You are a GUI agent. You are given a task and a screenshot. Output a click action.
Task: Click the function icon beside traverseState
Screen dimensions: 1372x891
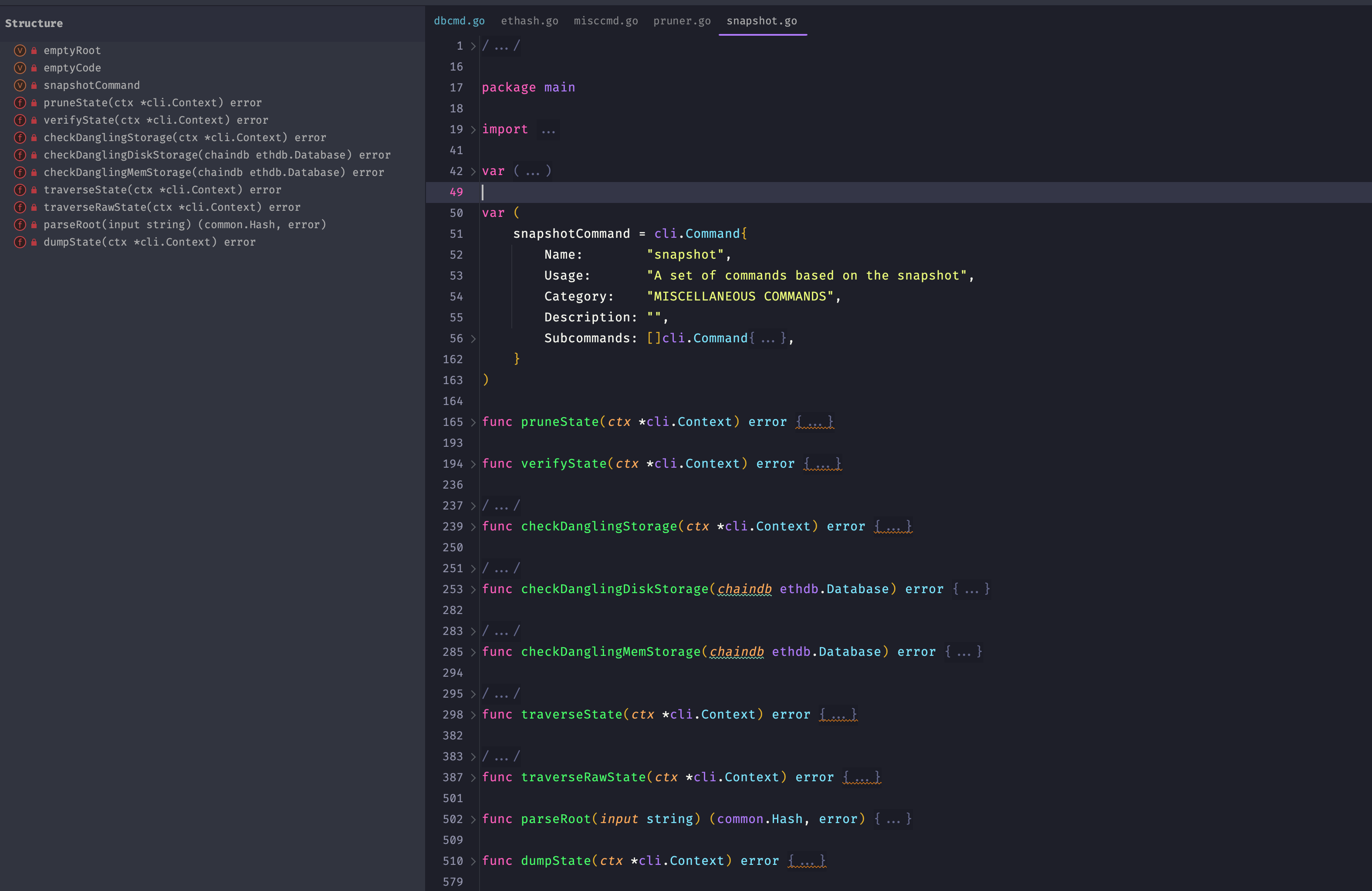coord(20,189)
